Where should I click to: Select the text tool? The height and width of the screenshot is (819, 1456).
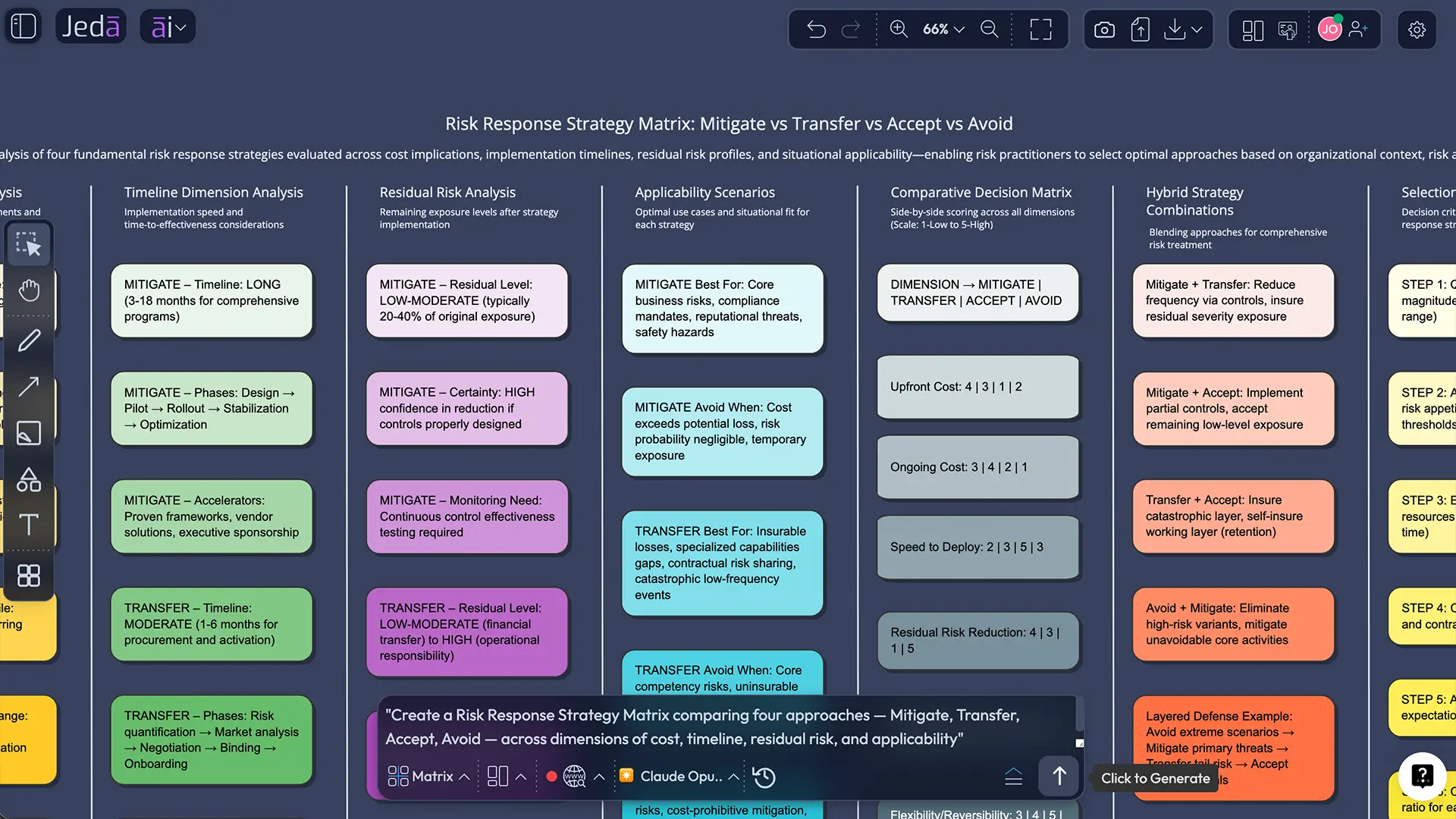click(x=29, y=525)
